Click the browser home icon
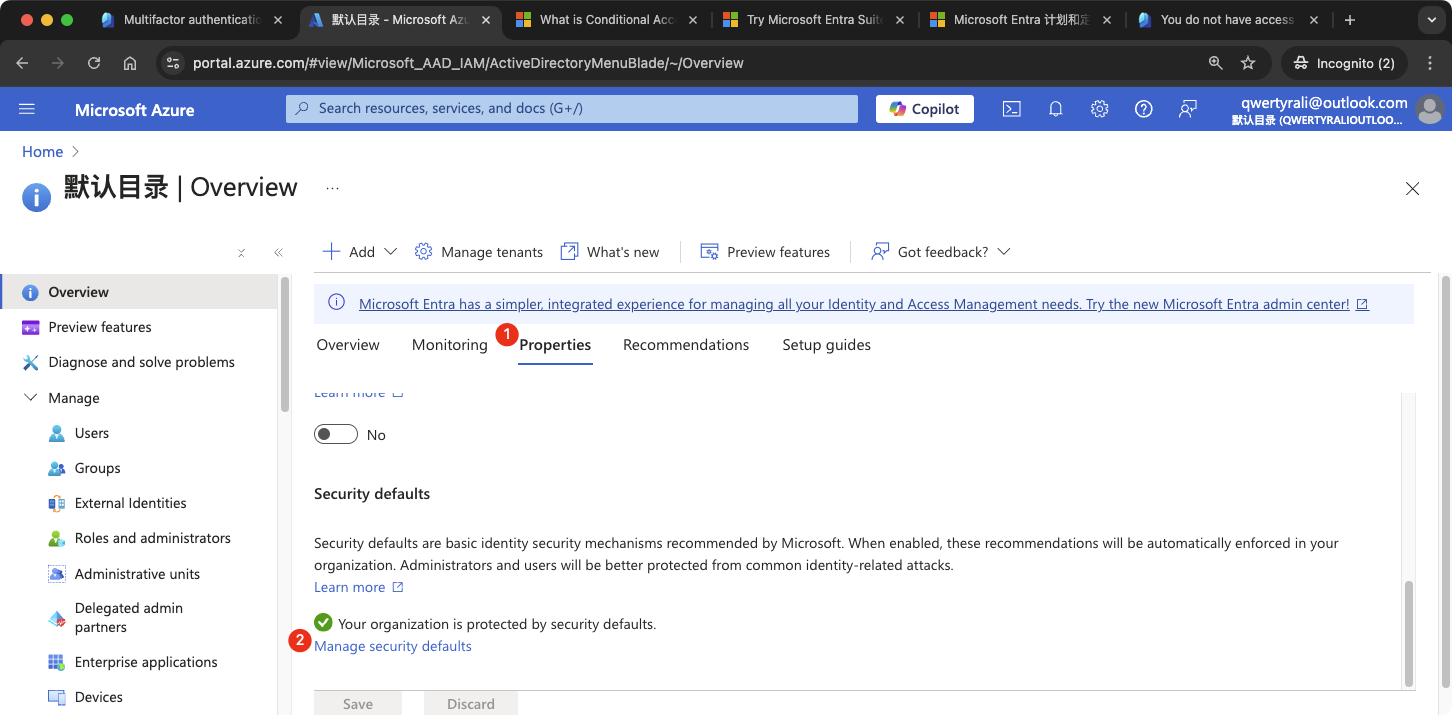 pyautogui.click(x=130, y=63)
